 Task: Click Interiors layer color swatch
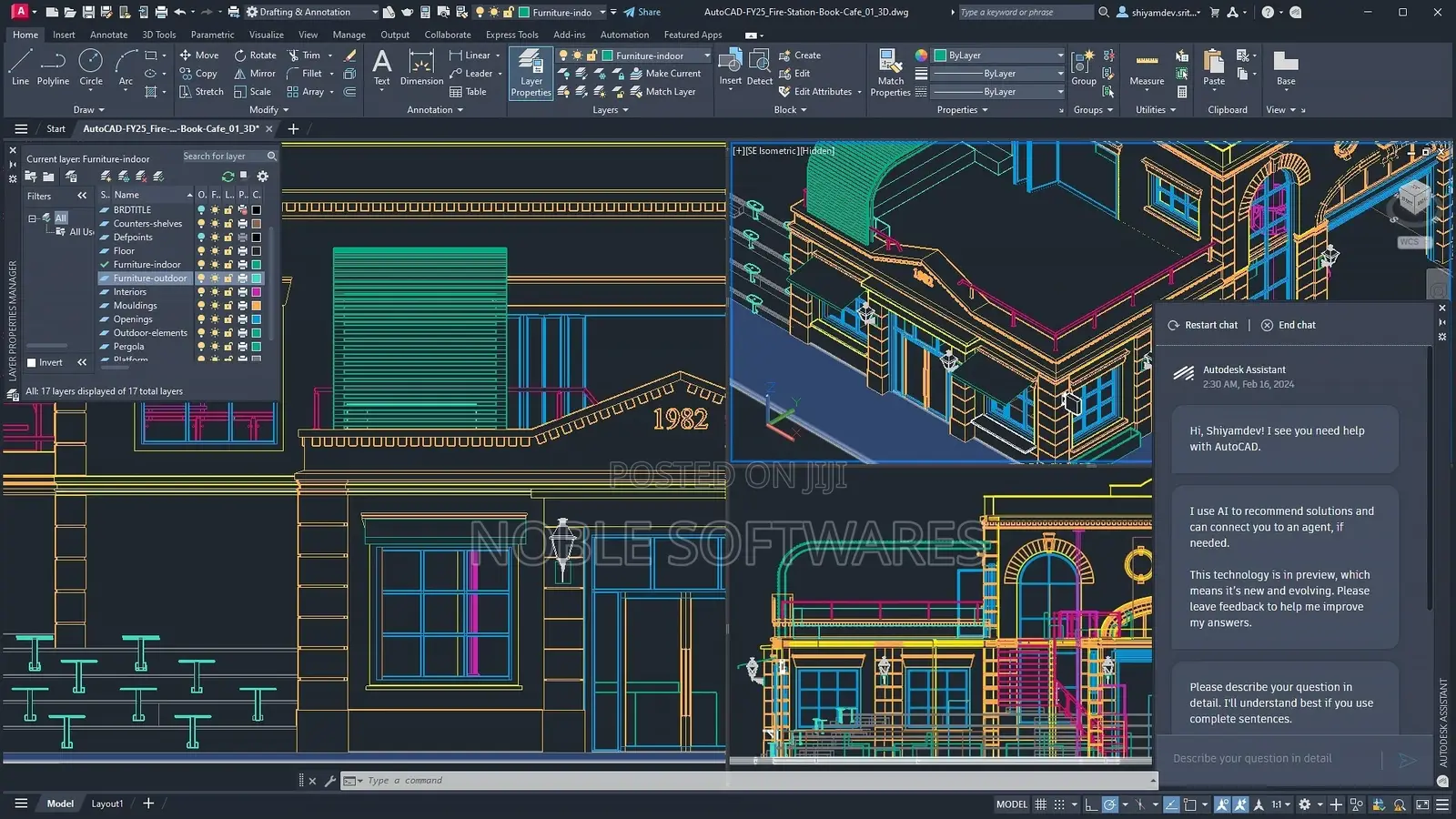tap(257, 292)
